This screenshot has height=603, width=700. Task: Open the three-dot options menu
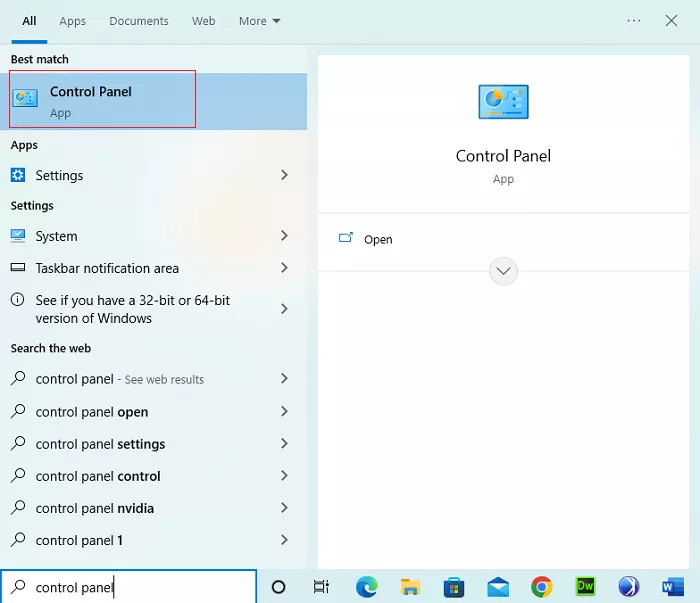(633, 21)
